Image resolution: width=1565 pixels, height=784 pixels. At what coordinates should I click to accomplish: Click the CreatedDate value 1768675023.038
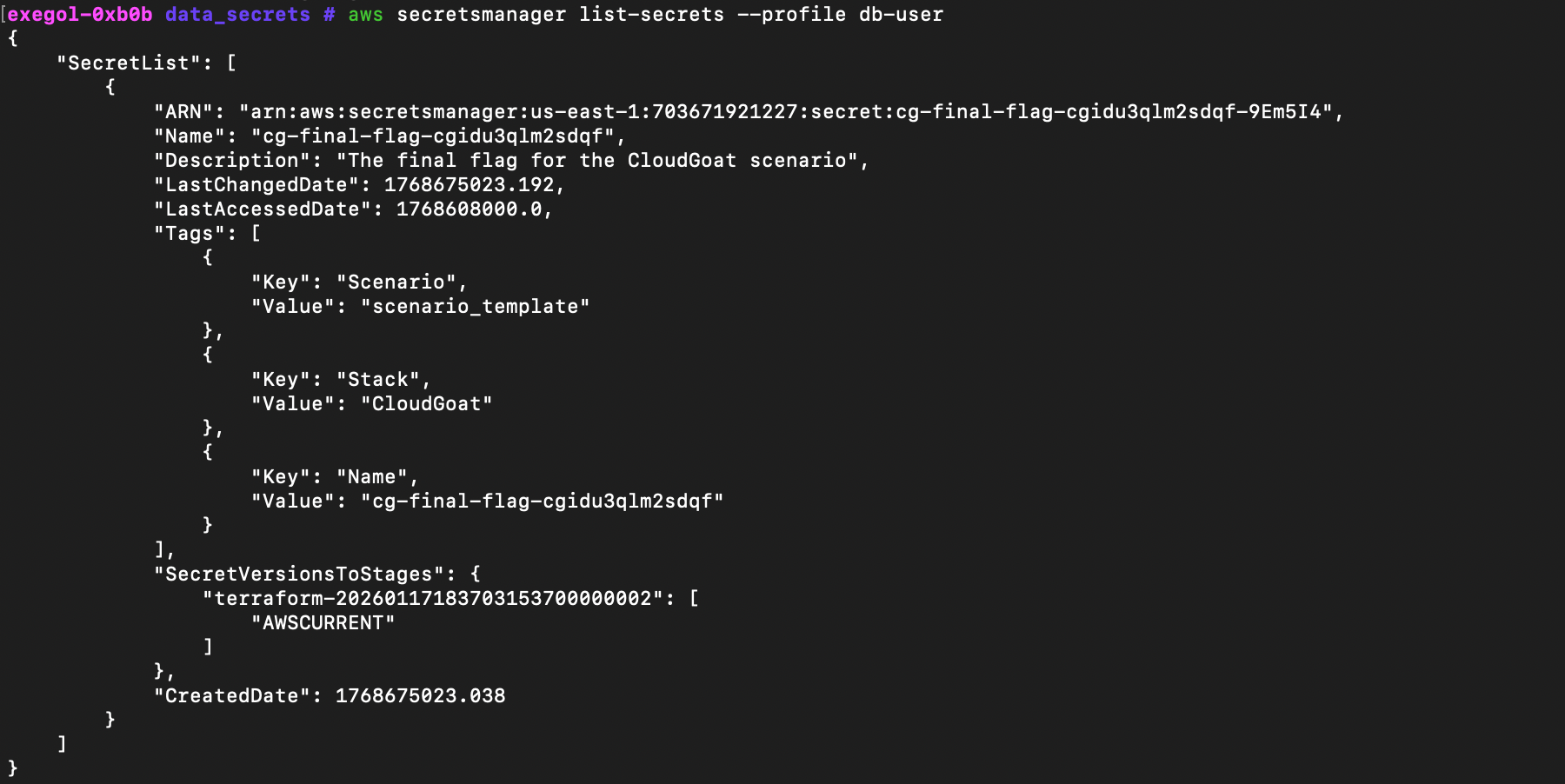(420, 695)
